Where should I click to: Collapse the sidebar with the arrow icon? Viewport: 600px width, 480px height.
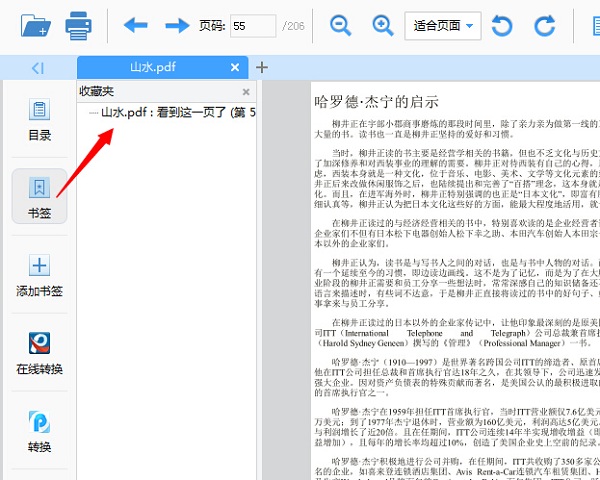[x=38, y=68]
